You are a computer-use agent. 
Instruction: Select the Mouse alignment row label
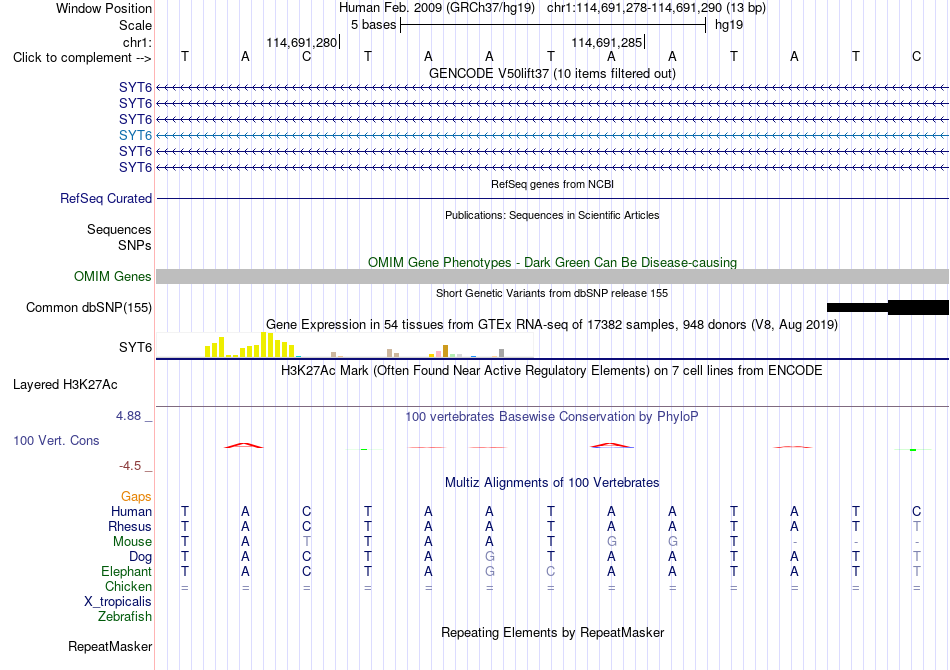click(x=132, y=542)
